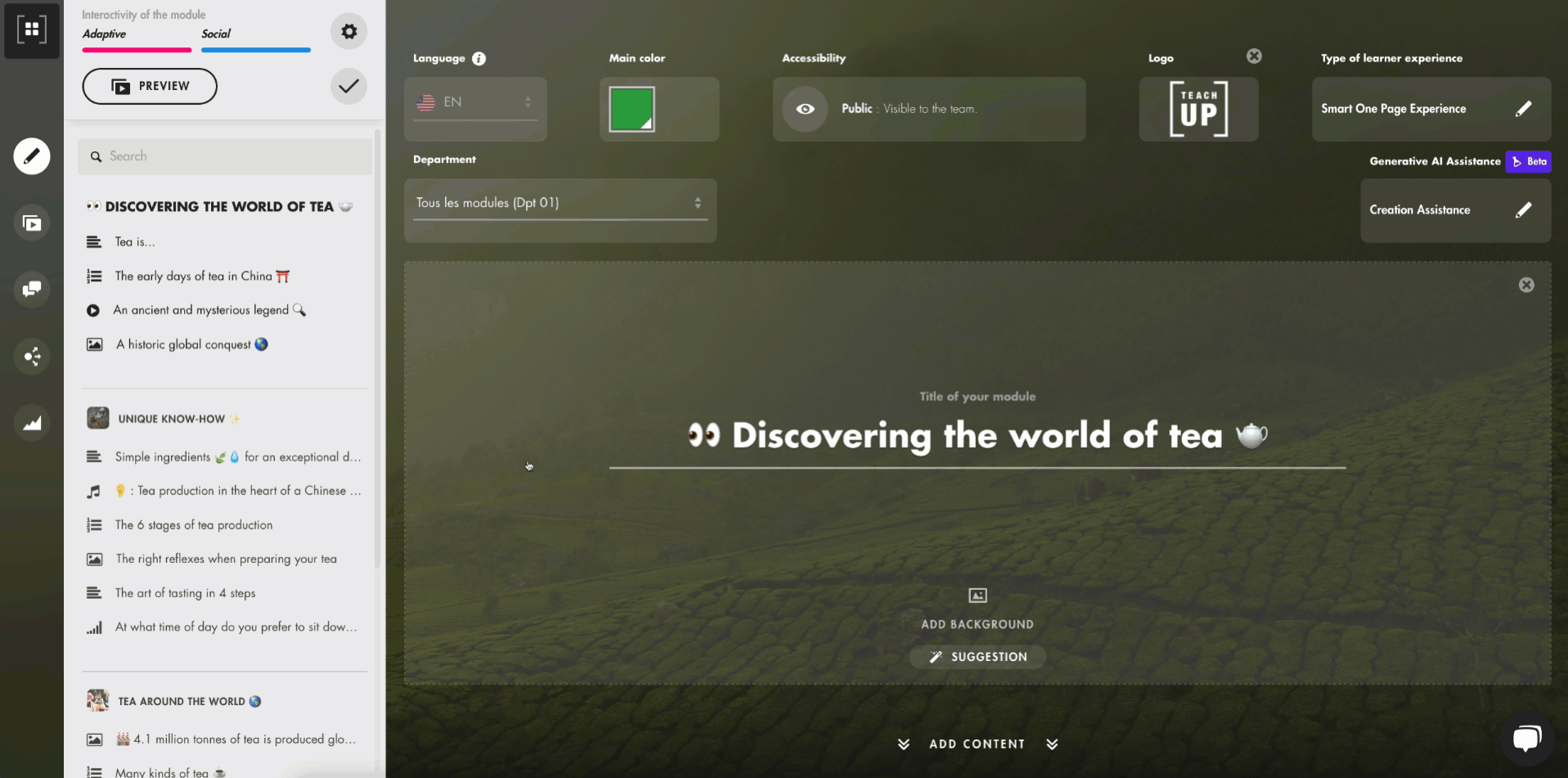Open the analytics chart sidebar icon
1568x778 pixels.
point(32,423)
